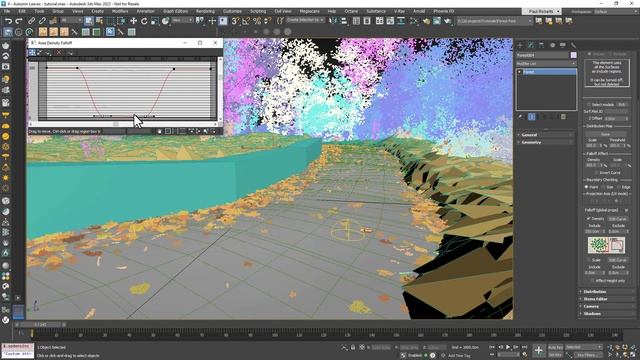
Task: Click the Render Setup teapot icon
Action: pyautogui.click(x=427, y=20)
